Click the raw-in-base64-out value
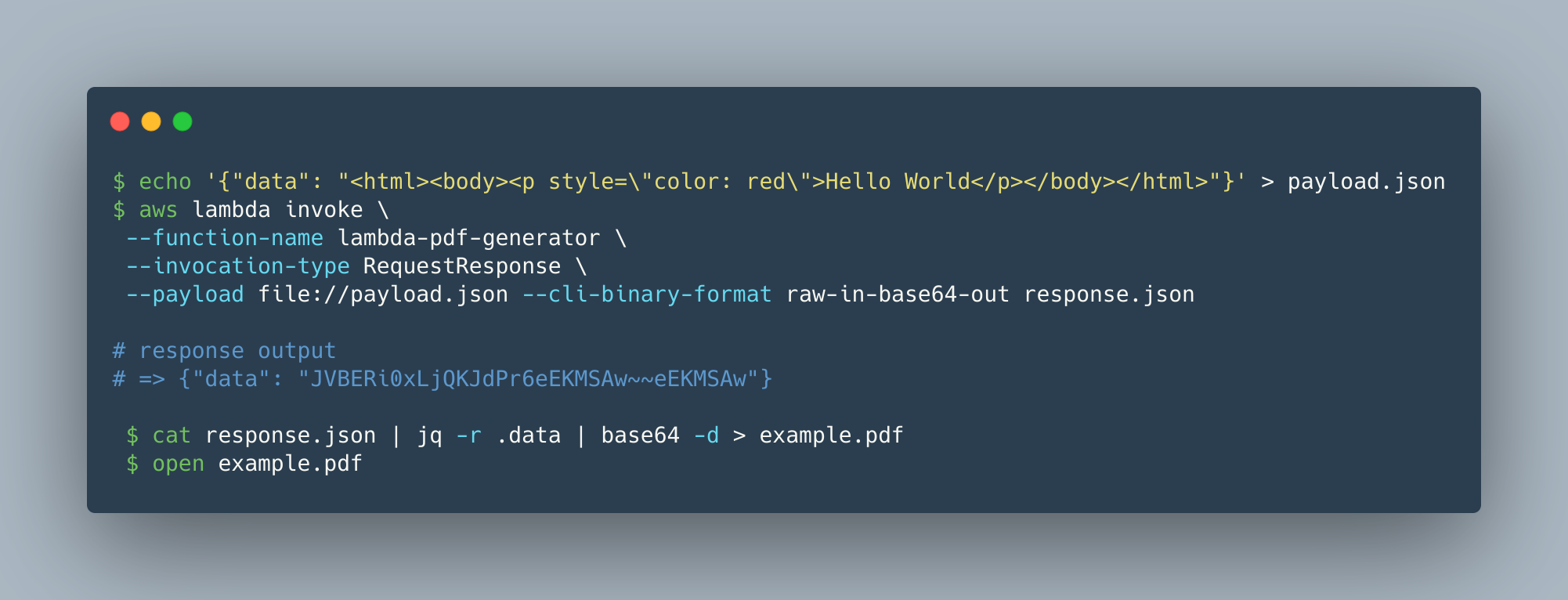1568x600 pixels. point(898,295)
